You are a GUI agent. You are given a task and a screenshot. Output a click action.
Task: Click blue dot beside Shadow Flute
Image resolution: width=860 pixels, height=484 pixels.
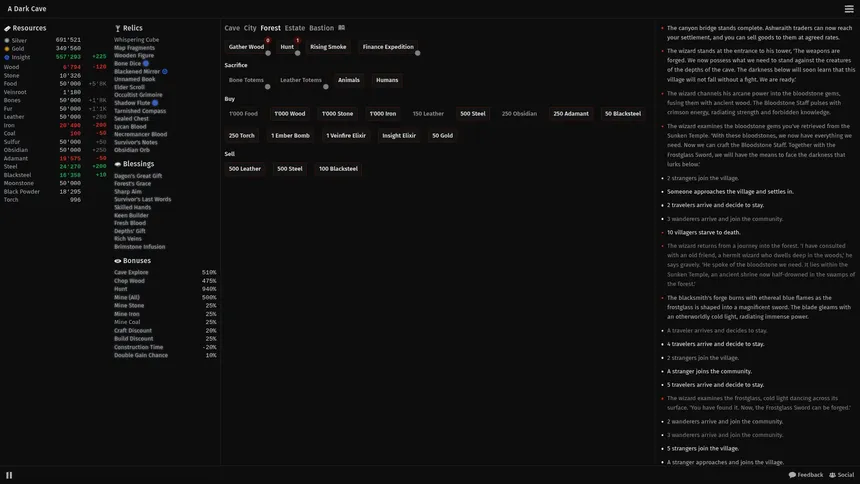[x=155, y=103]
